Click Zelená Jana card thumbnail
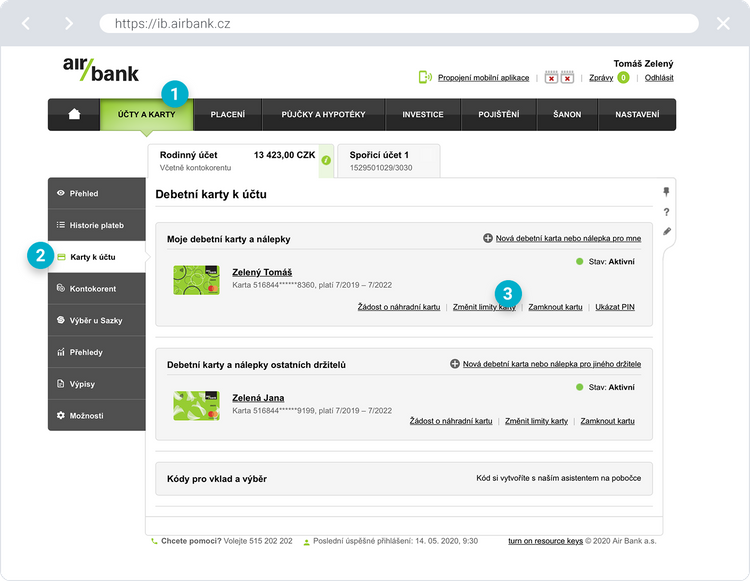 196,405
